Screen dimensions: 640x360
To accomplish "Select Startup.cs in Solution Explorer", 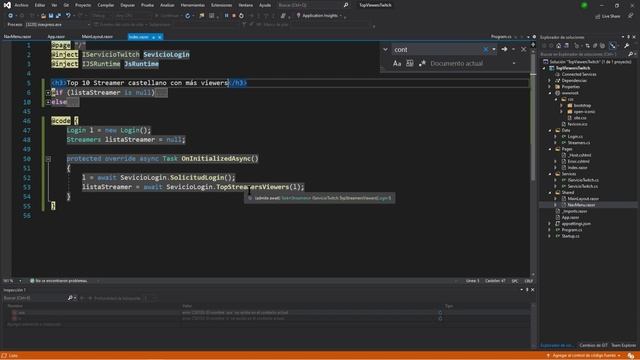I will pyautogui.click(x=570, y=236).
